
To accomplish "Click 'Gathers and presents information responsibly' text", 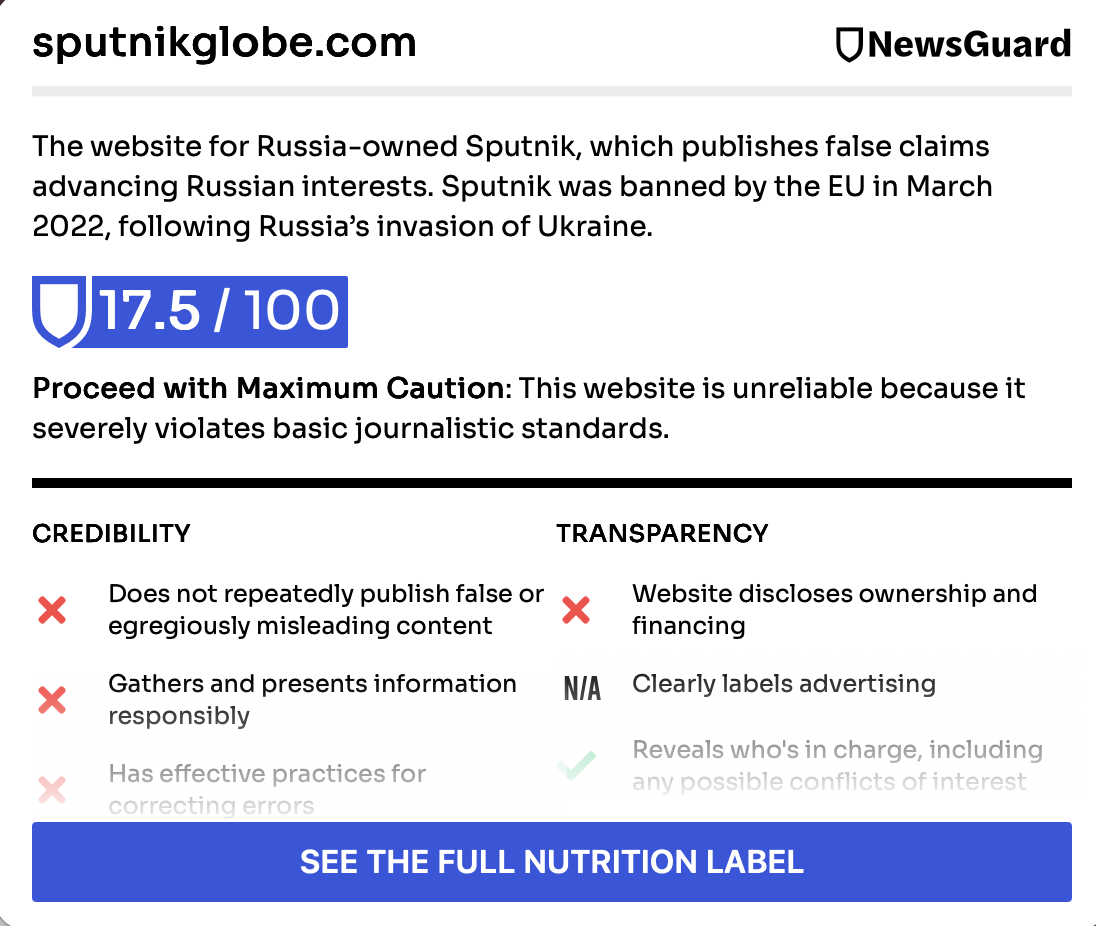I will pyautogui.click(x=312, y=699).
